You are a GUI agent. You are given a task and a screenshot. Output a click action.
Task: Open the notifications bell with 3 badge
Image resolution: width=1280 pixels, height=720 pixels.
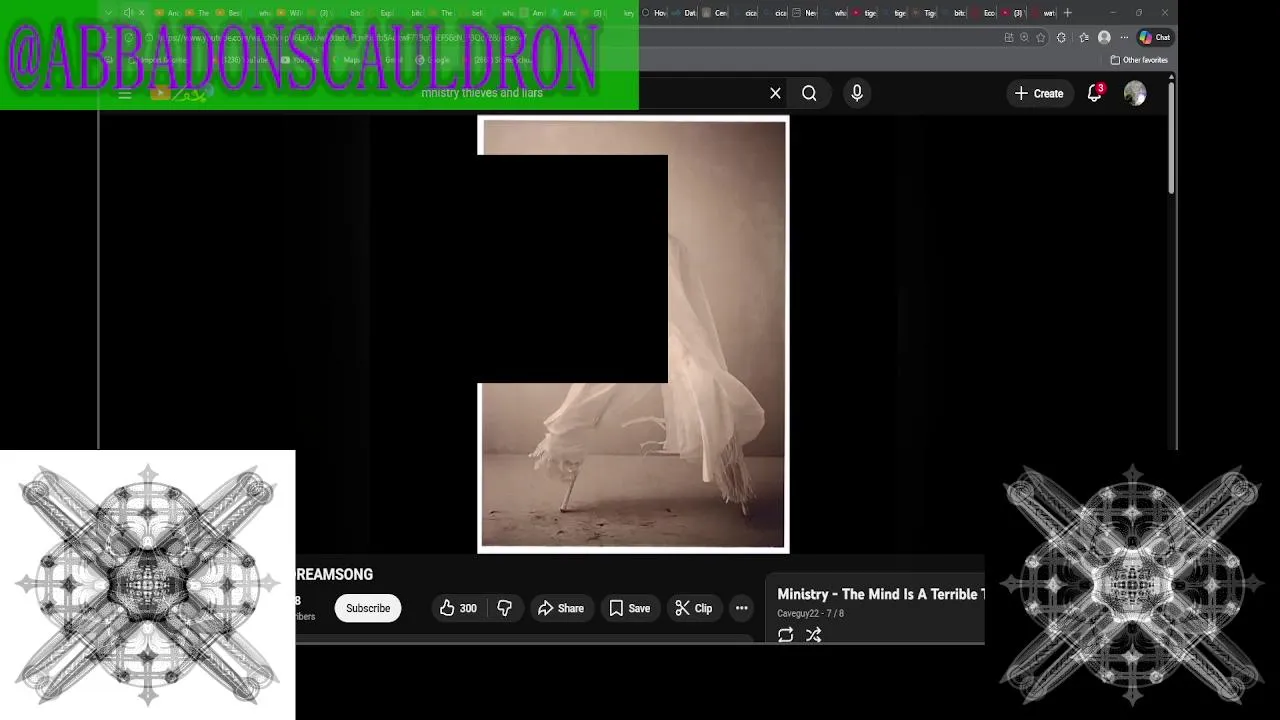[1094, 93]
